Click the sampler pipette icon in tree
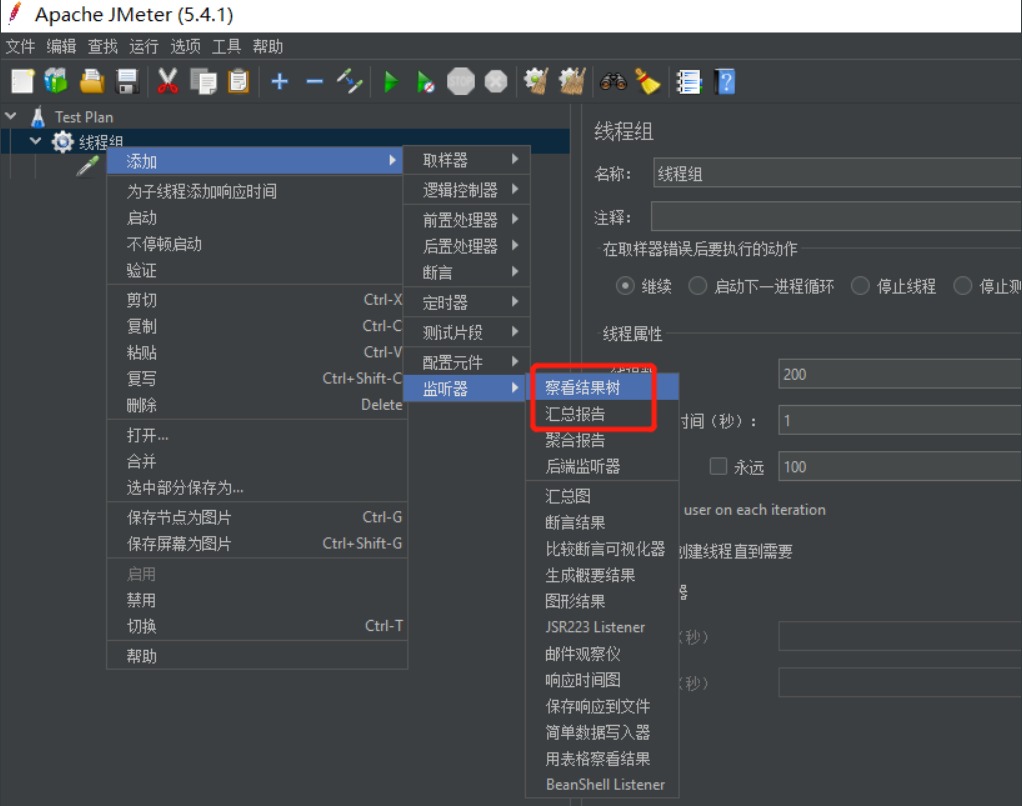The width and height of the screenshot is (1022, 806). [88, 166]
